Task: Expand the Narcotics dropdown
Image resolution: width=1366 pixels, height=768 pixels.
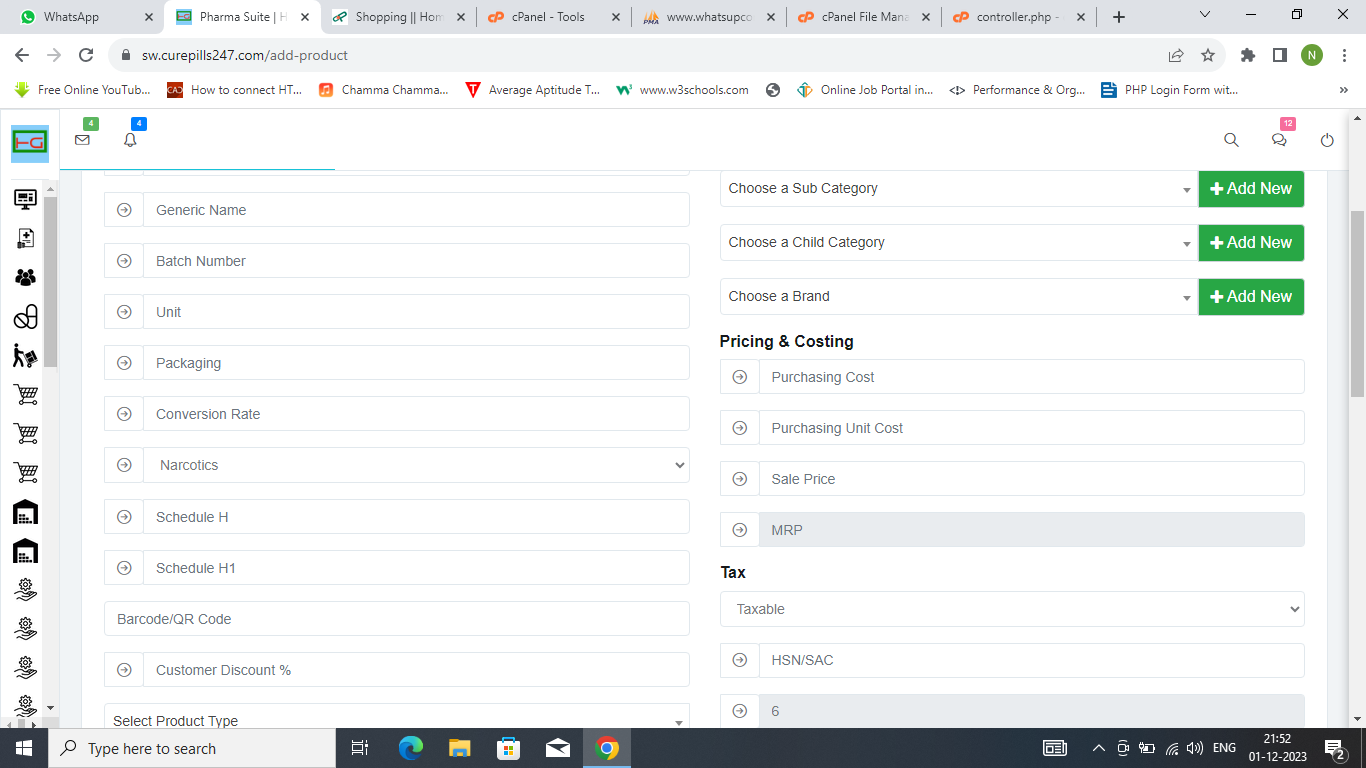Action: (416, 465)
